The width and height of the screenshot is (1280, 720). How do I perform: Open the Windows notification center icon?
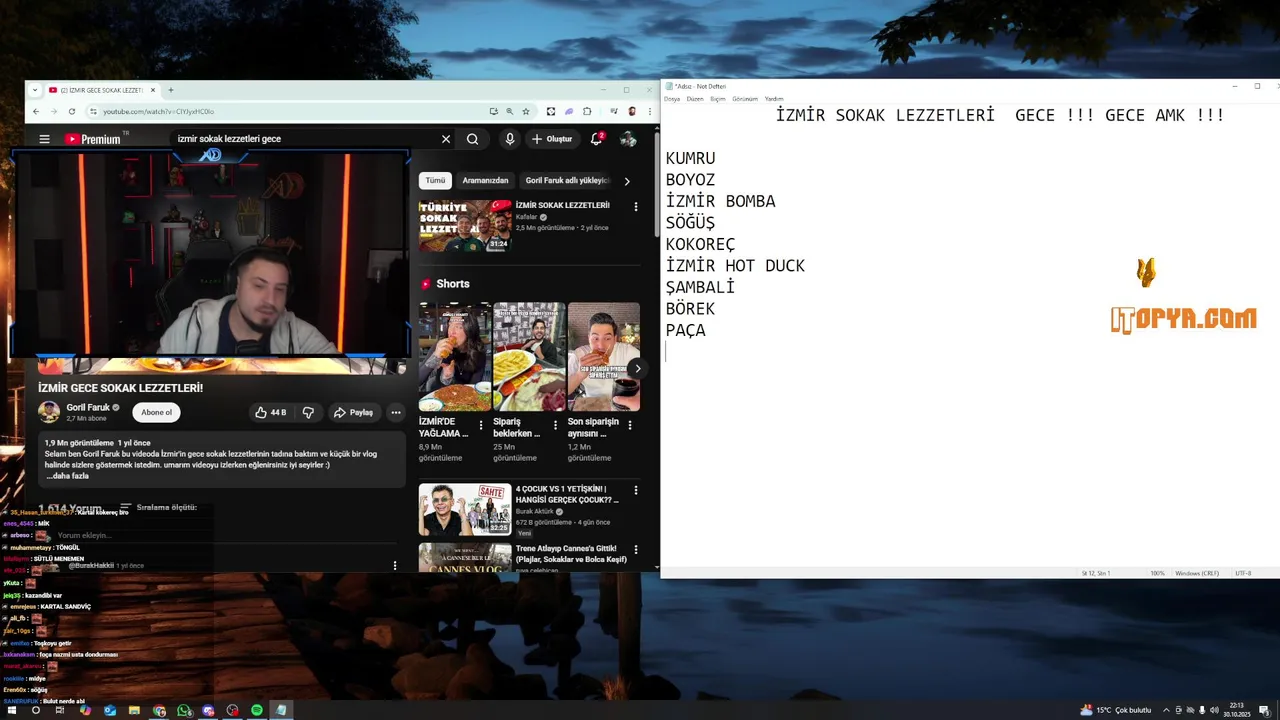pos(1264,710)
